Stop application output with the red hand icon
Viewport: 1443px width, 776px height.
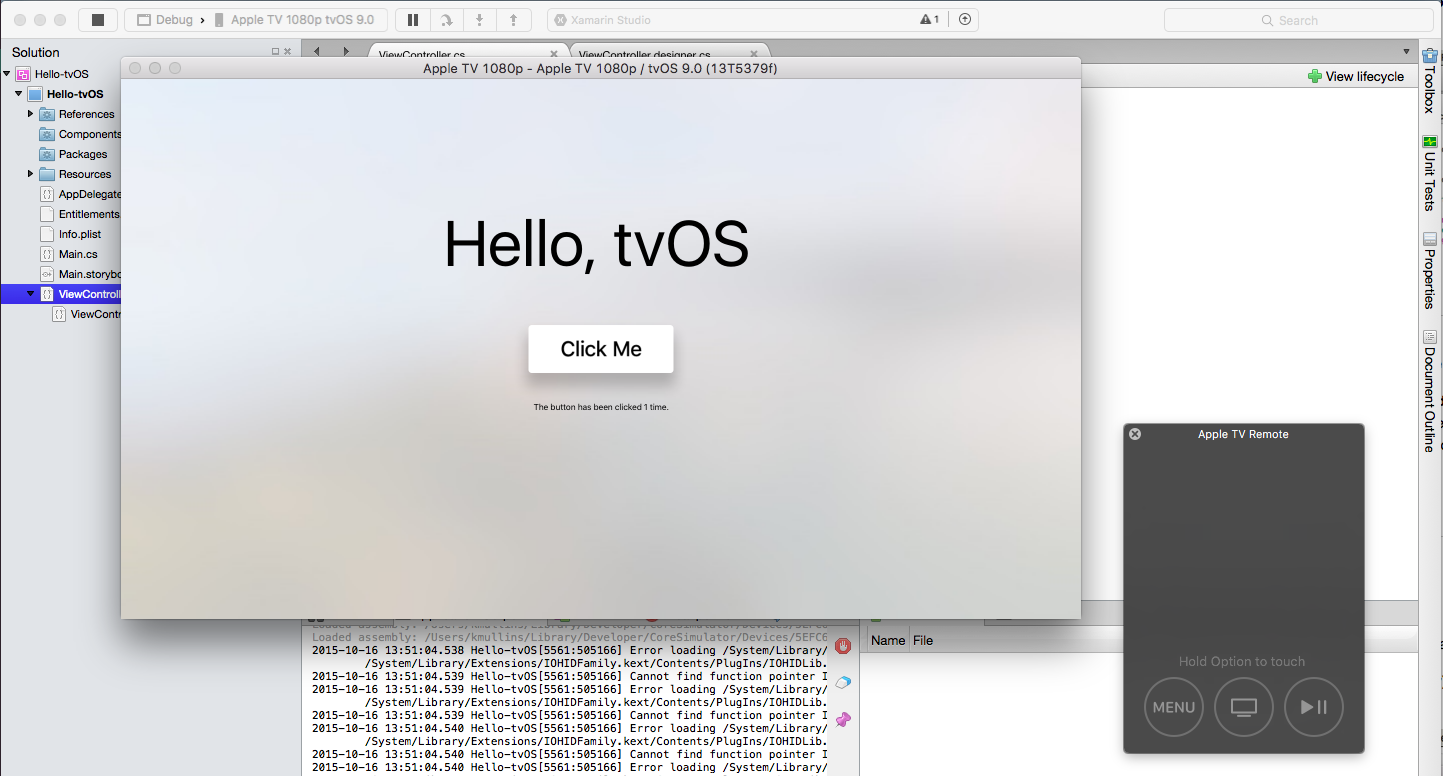(843, 646)
